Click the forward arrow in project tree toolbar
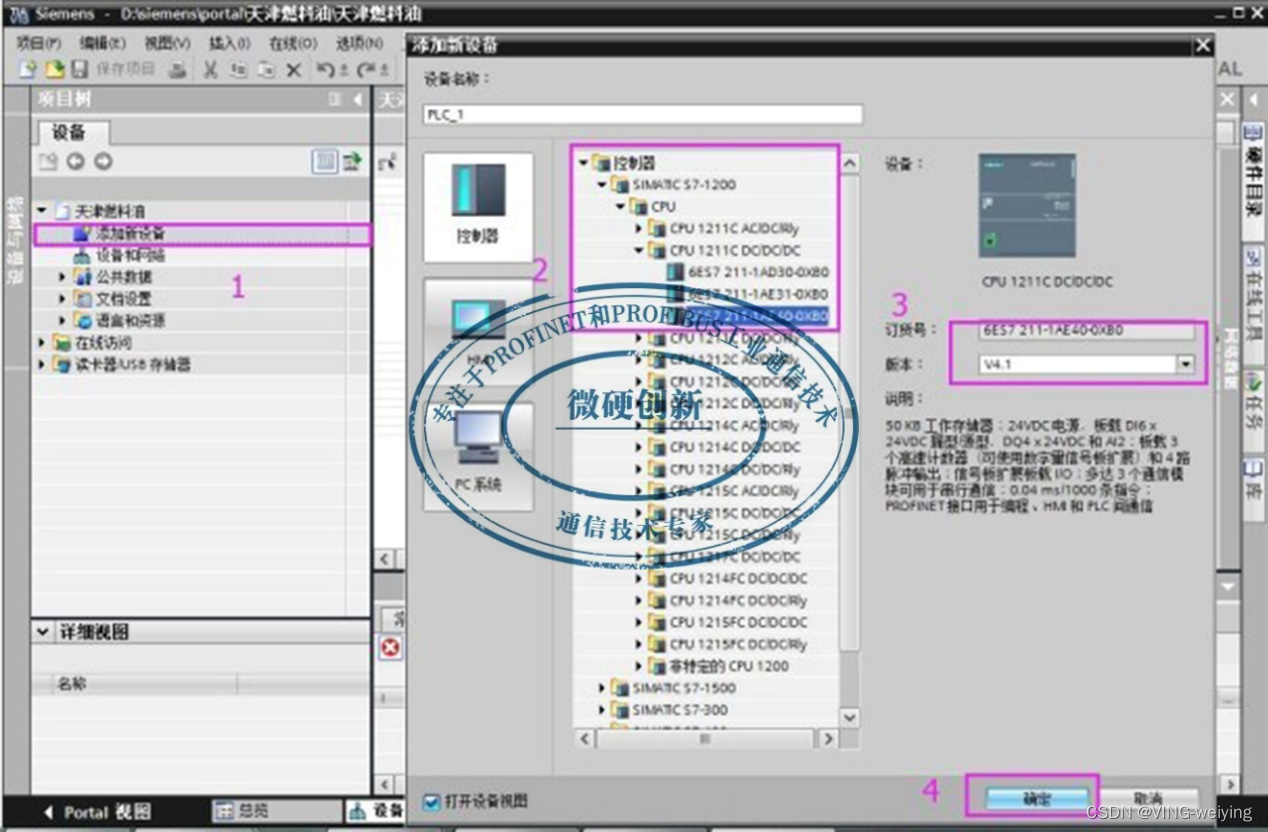 [x=103, y=161]
